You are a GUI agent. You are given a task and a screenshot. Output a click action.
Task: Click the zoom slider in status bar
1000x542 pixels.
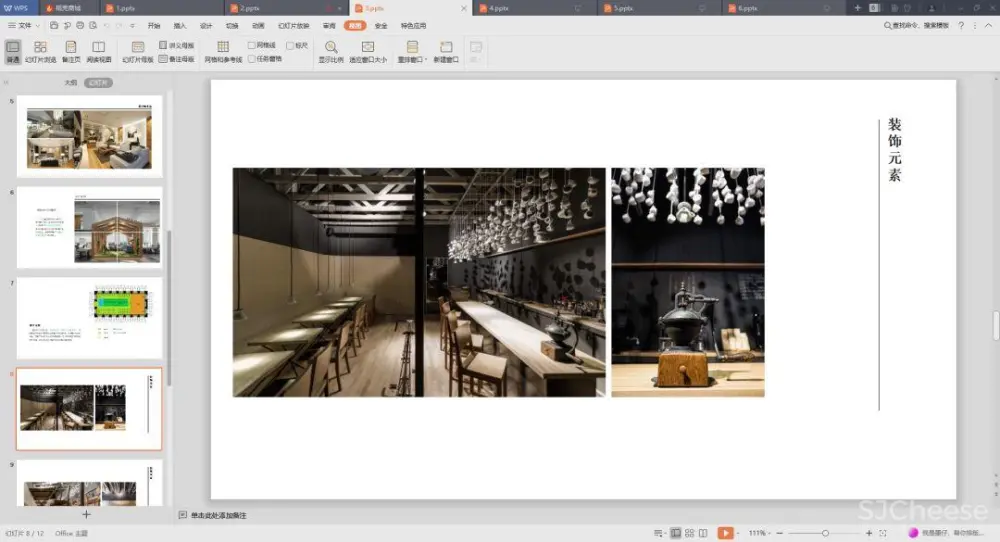coord(824,533)
